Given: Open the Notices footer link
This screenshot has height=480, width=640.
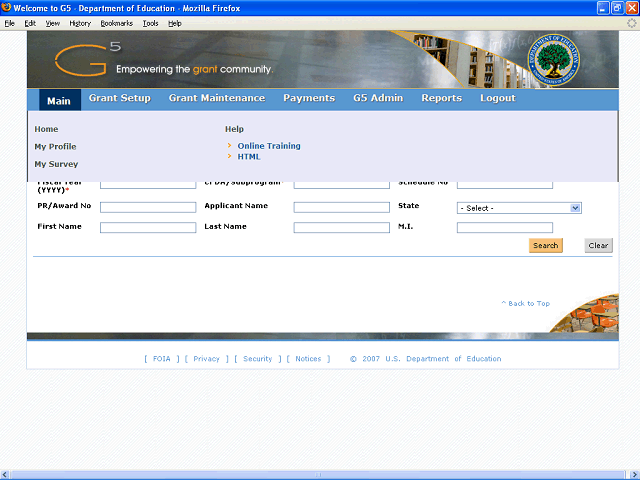Looking at the screenshot, I should tap(308, 359).
